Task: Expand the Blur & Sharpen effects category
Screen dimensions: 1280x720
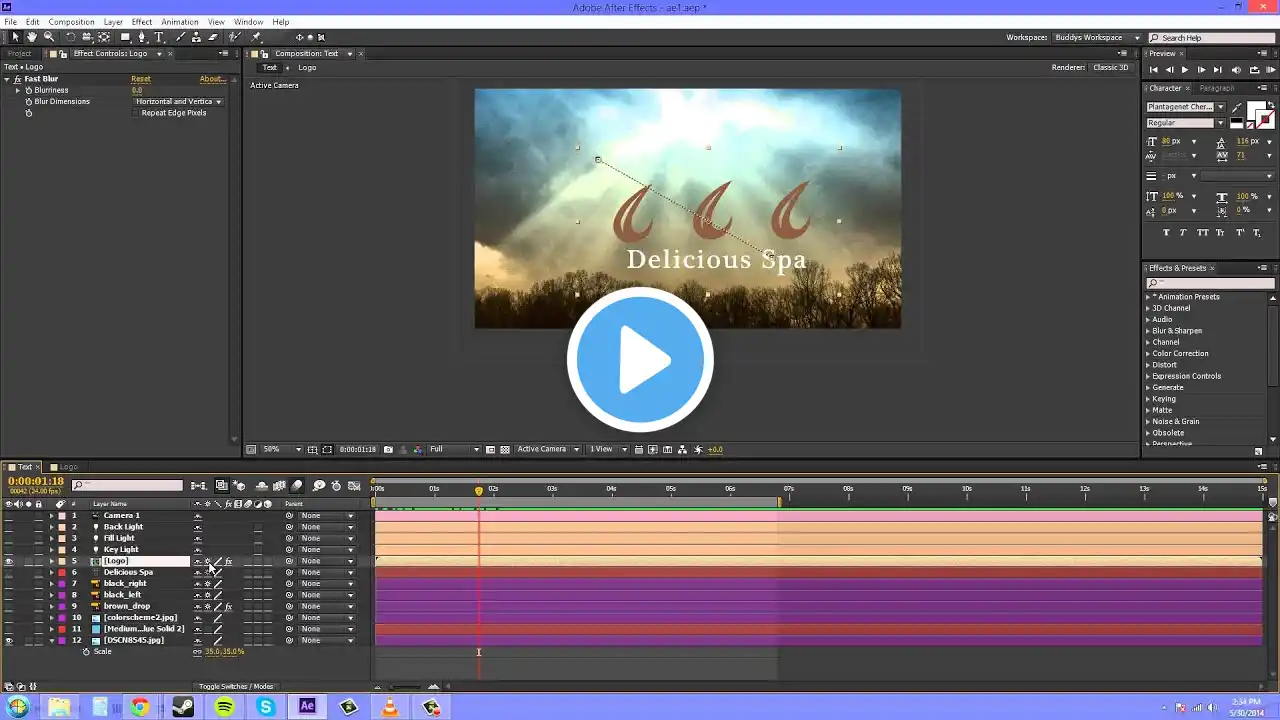Action: pos(1148,331)
